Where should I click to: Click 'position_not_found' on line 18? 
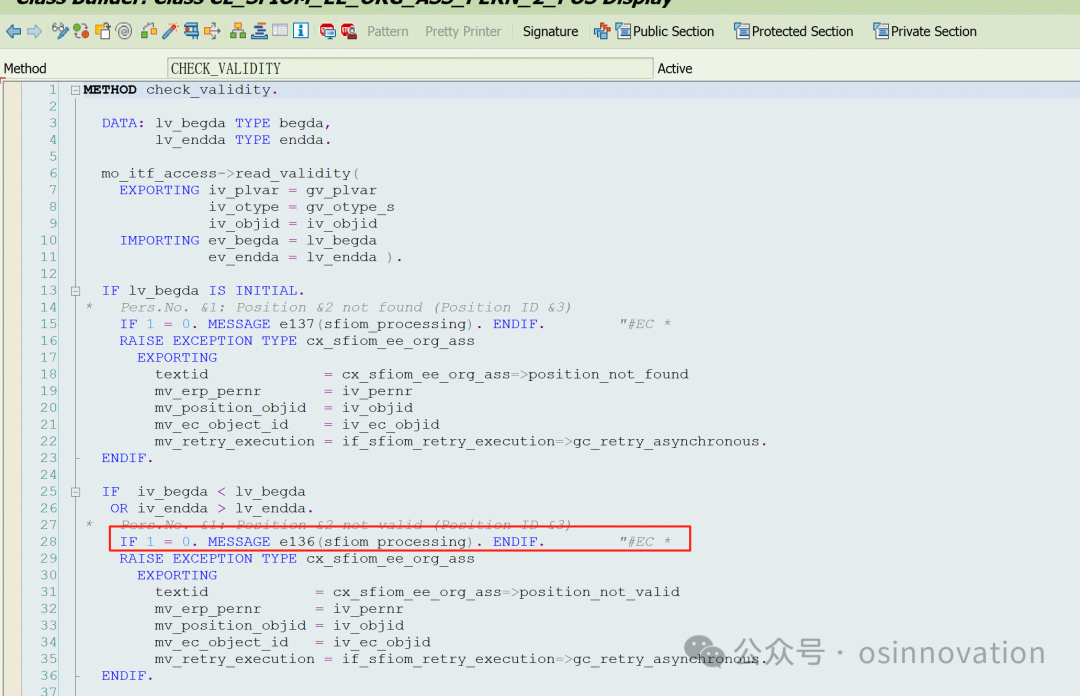click(x=608, y=374)
